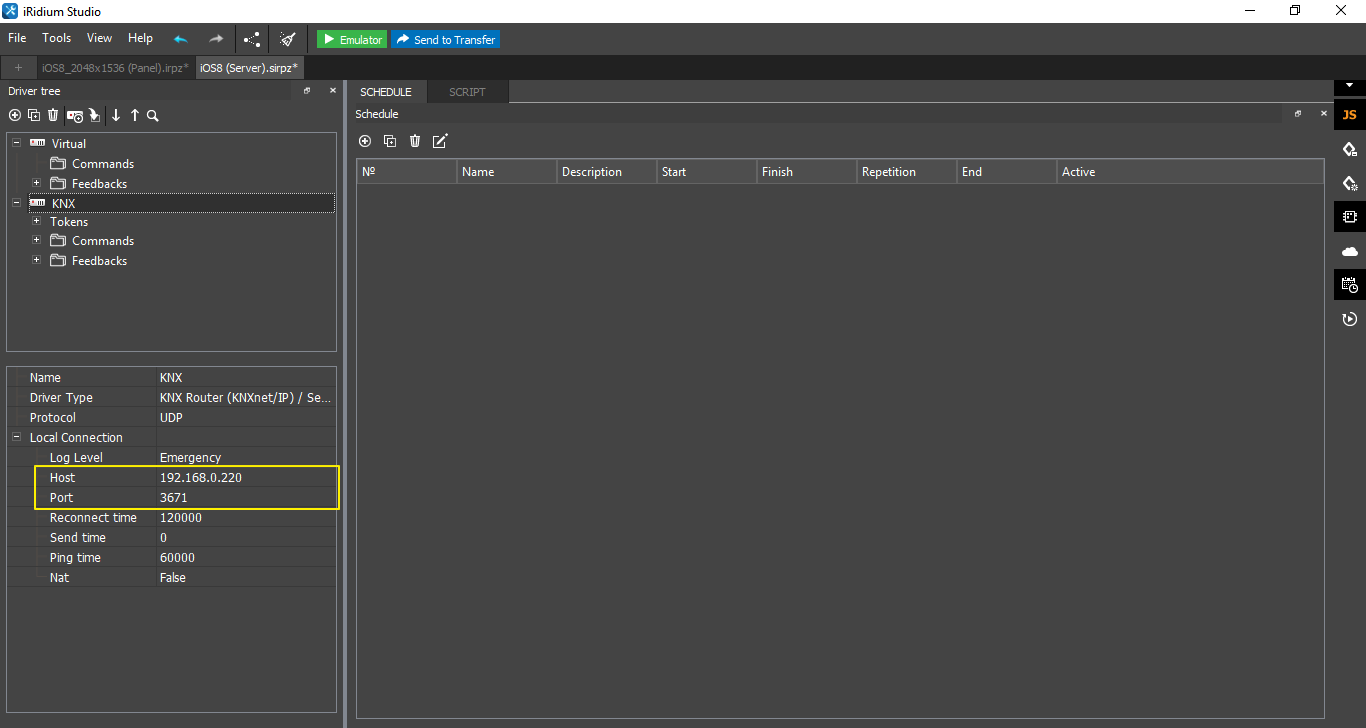The height and width of the screenshot is (728, 1366).
Task: Expand the Tokens node under KNX
Action: 36,221
